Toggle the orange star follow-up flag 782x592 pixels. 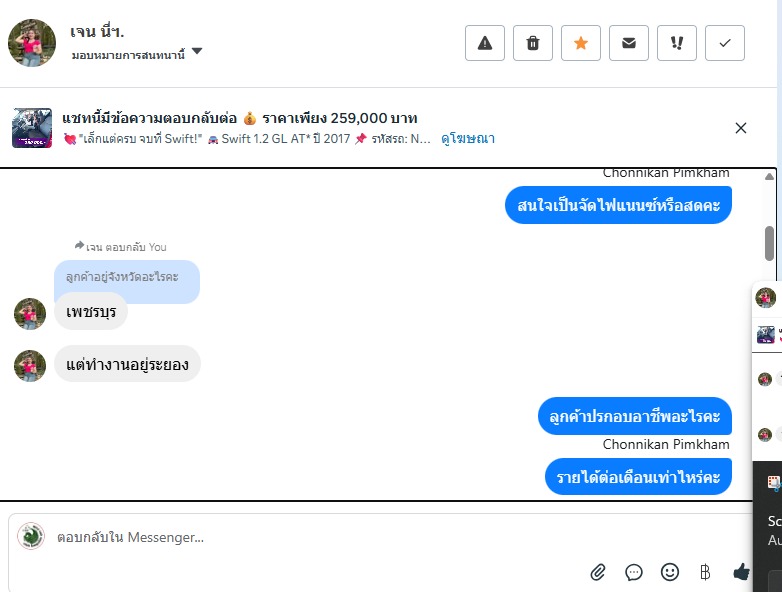tap(581, 43)
